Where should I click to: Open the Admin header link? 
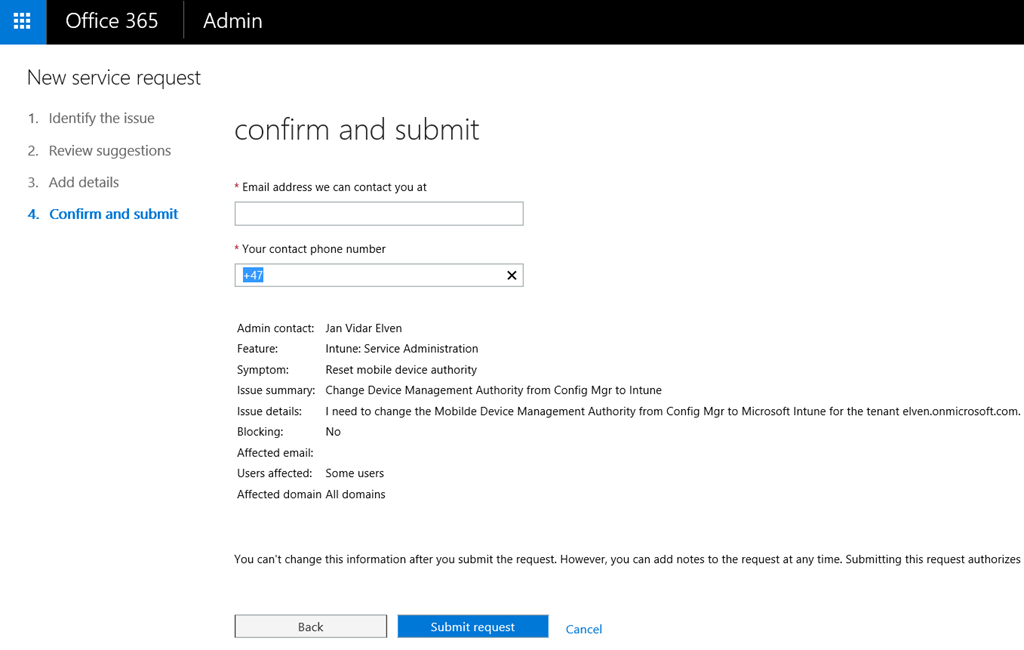[232, 21]
